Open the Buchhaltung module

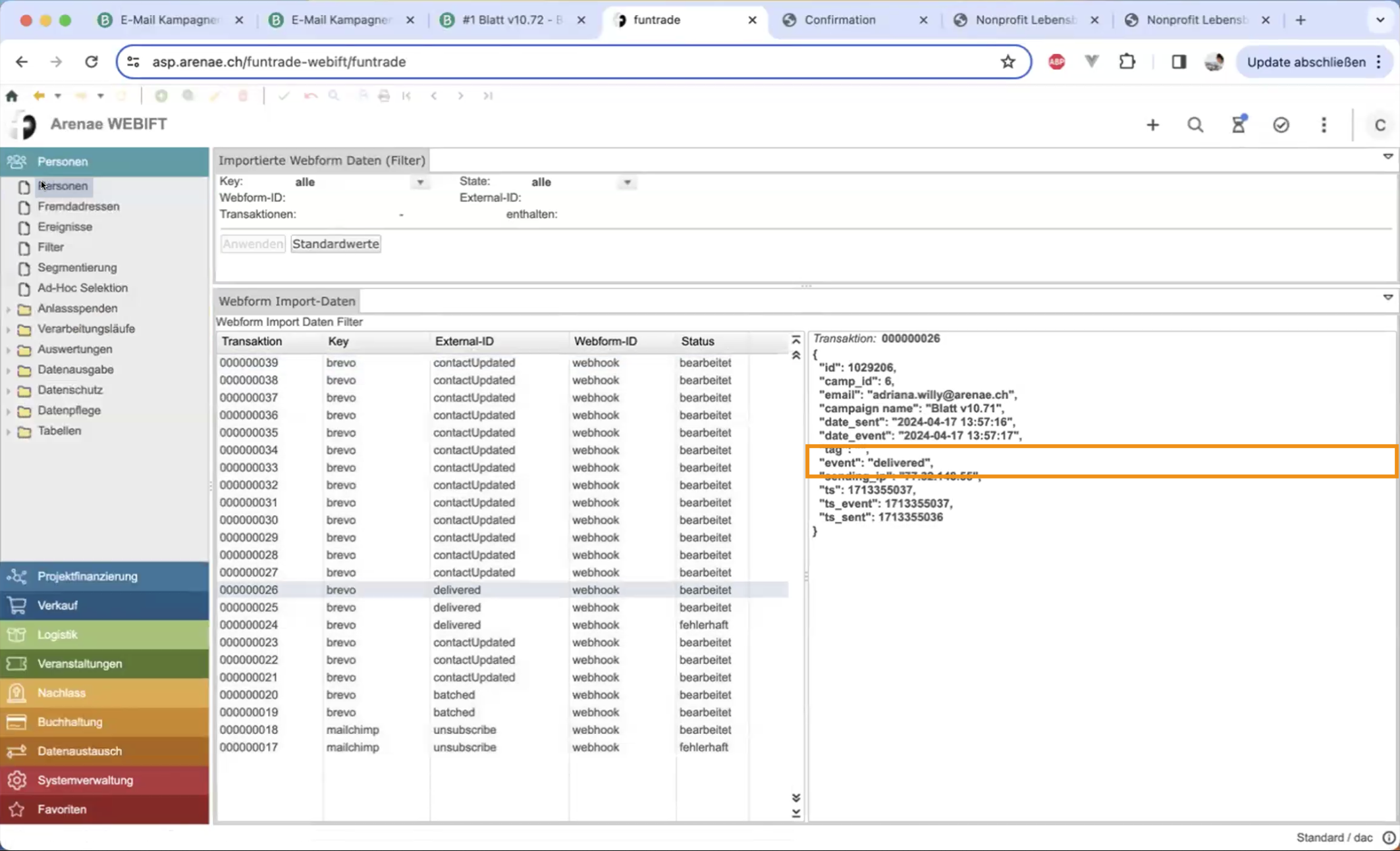click(x=70, y=722)
